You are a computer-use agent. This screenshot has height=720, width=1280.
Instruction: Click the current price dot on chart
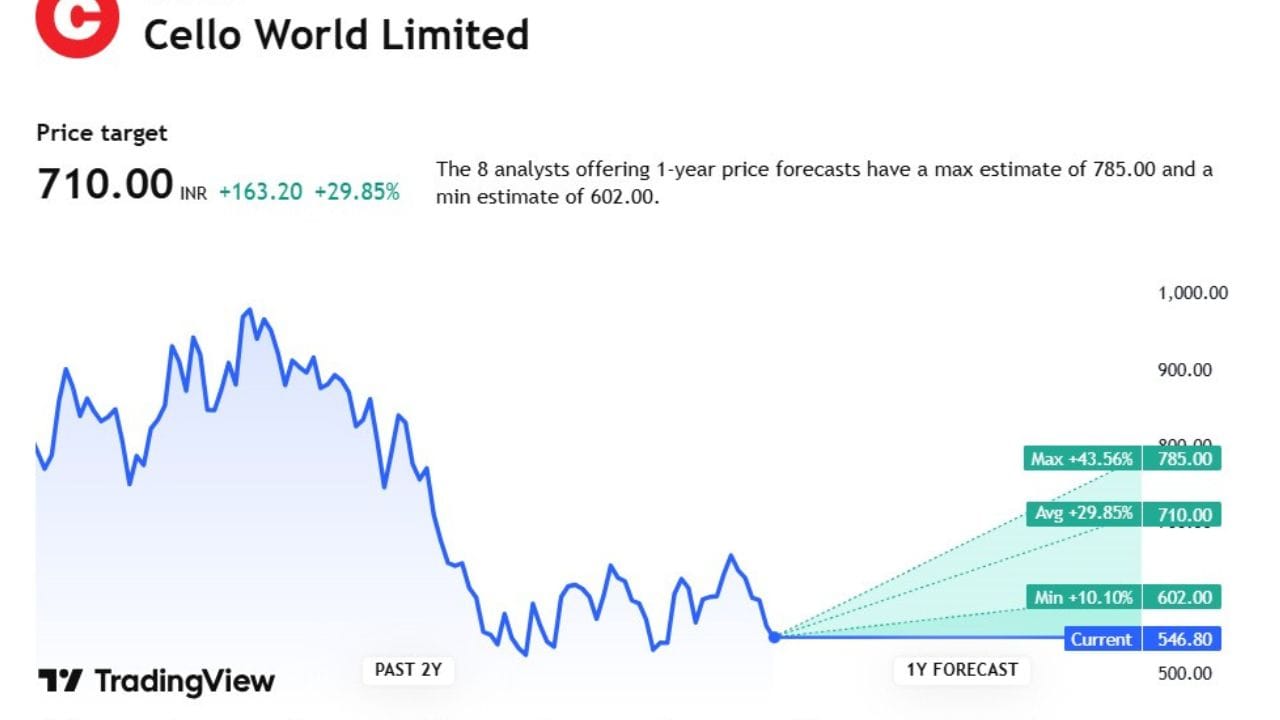pos(774,637)
